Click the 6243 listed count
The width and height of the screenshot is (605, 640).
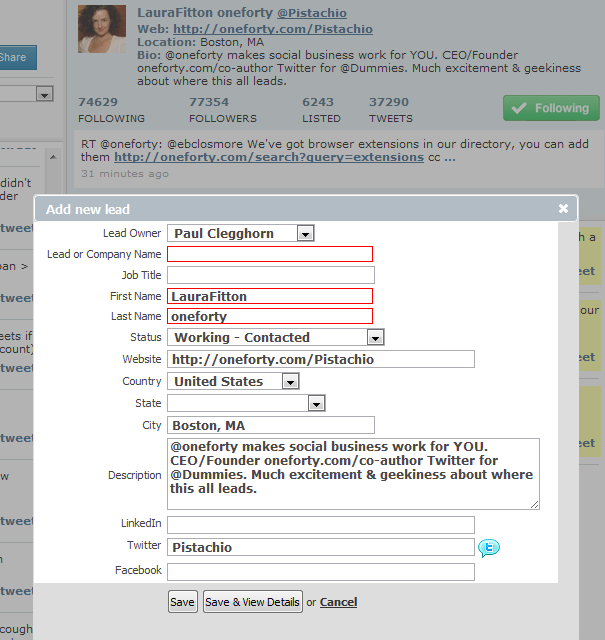coord(318,102)
